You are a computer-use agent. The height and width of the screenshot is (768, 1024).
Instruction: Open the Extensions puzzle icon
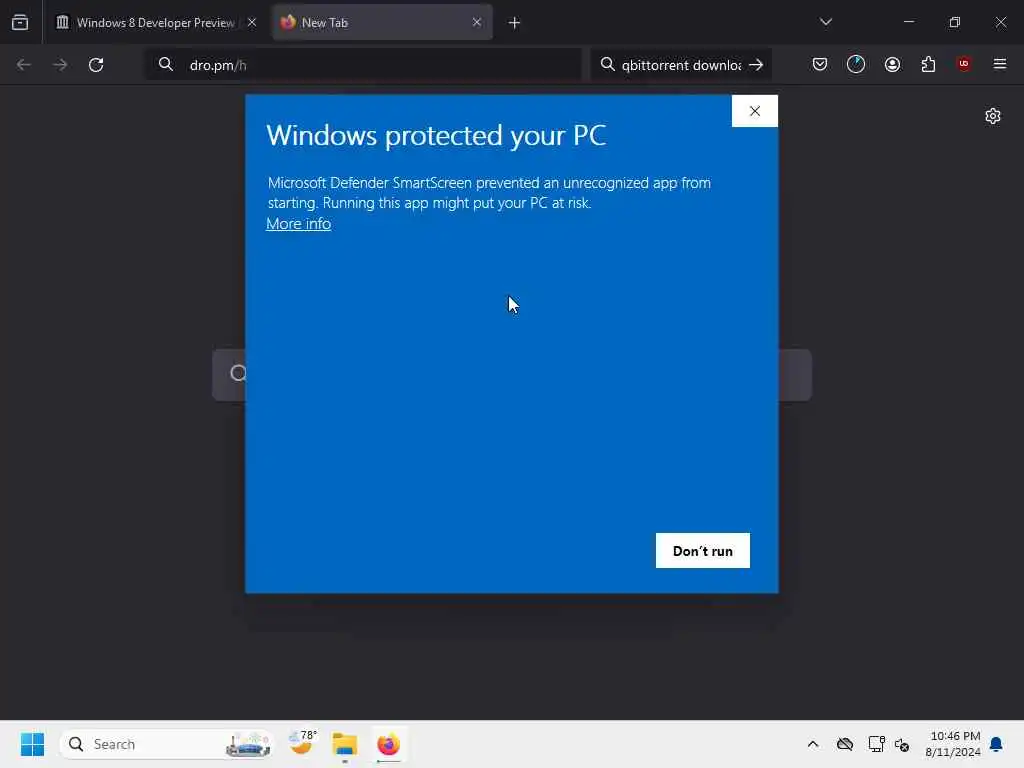(928, 64)
